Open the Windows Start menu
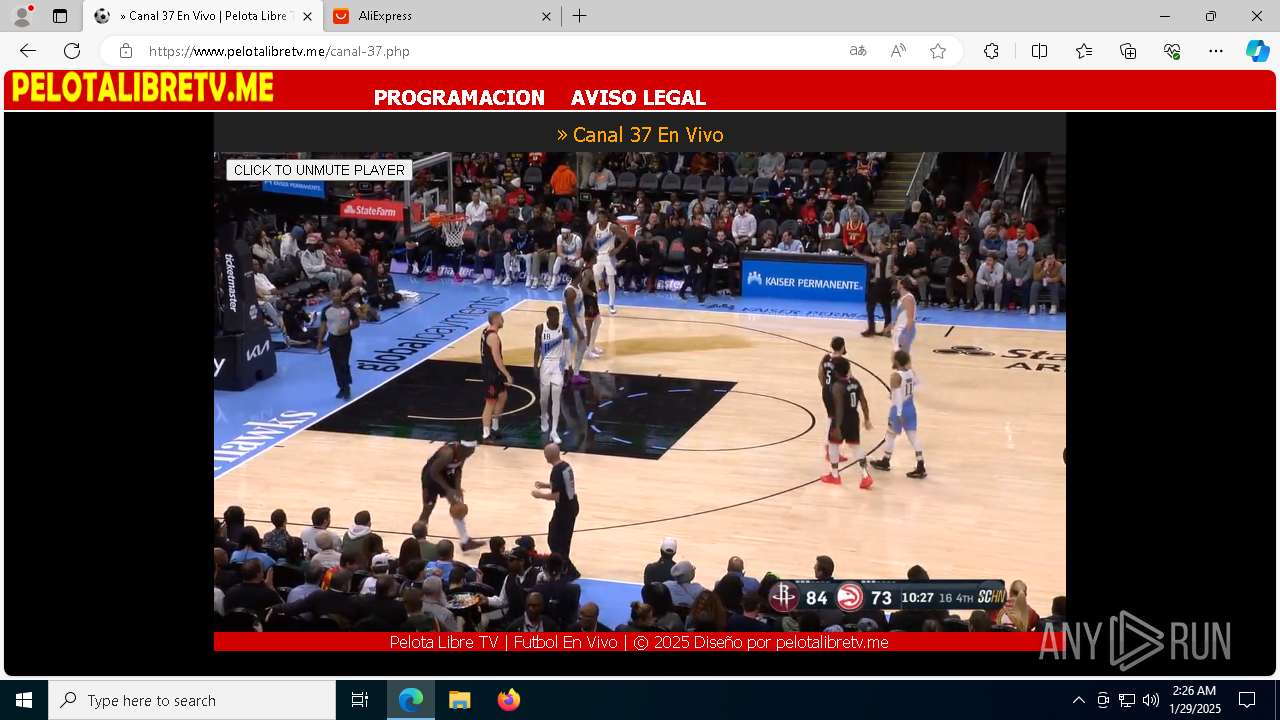 pos(24,700)
